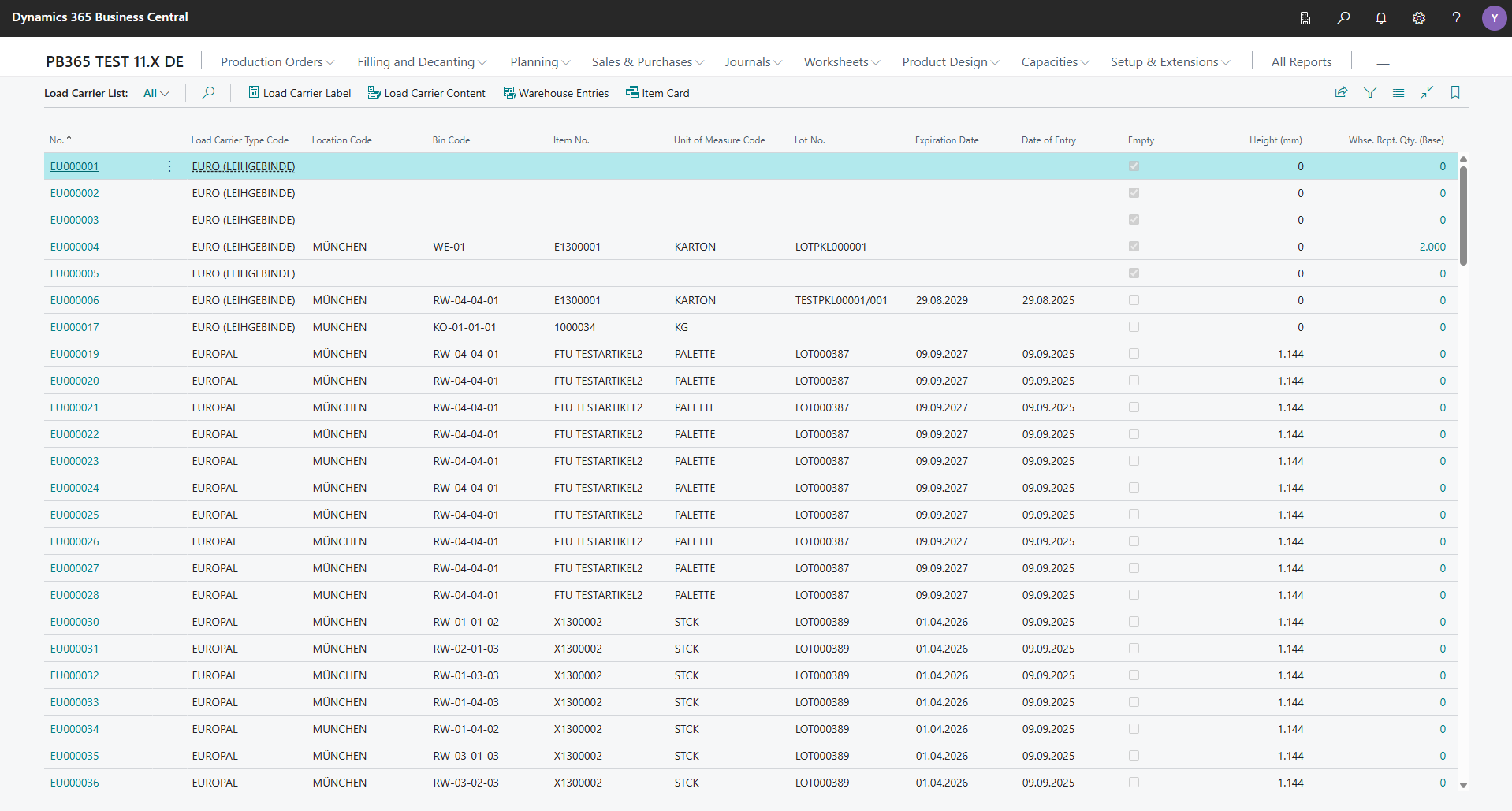The width and height of the screenshot is (1512, 811).
Task: Open the Tell Me search magnifier in header
Action: (x=1343, y=17)
